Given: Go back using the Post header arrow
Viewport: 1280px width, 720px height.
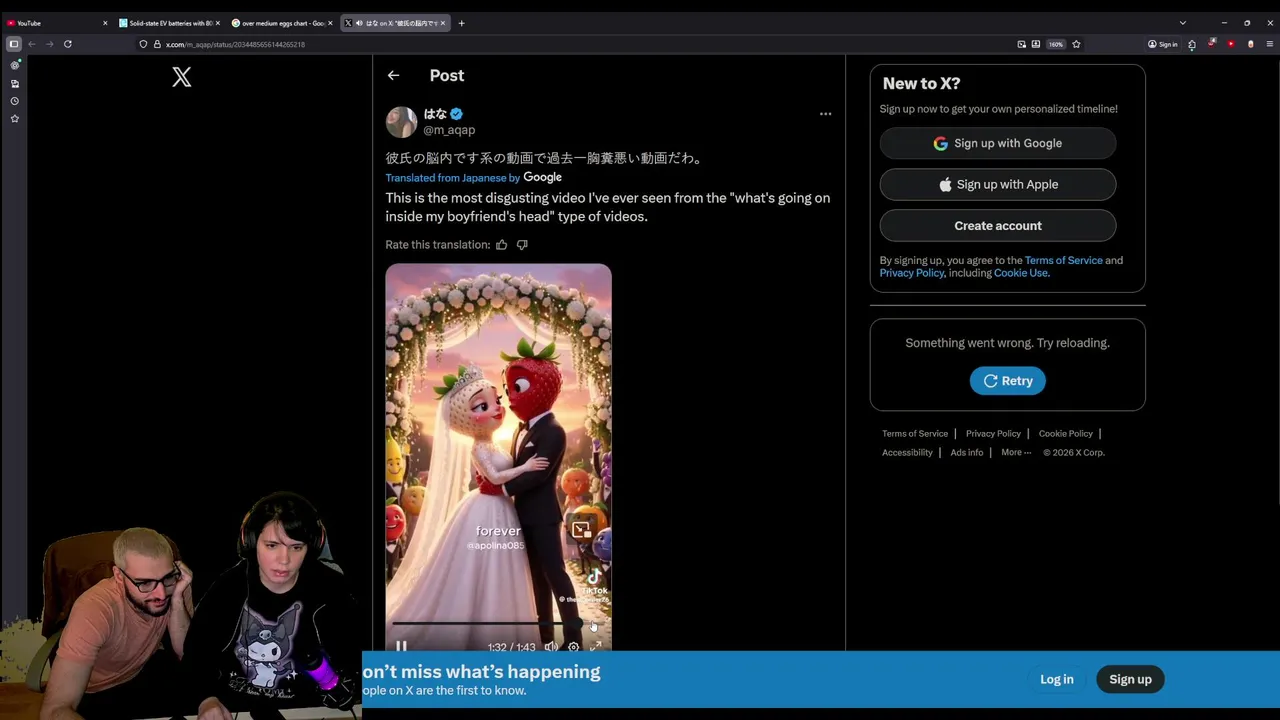Looking at the screenshot, I should tap(393, 75).
